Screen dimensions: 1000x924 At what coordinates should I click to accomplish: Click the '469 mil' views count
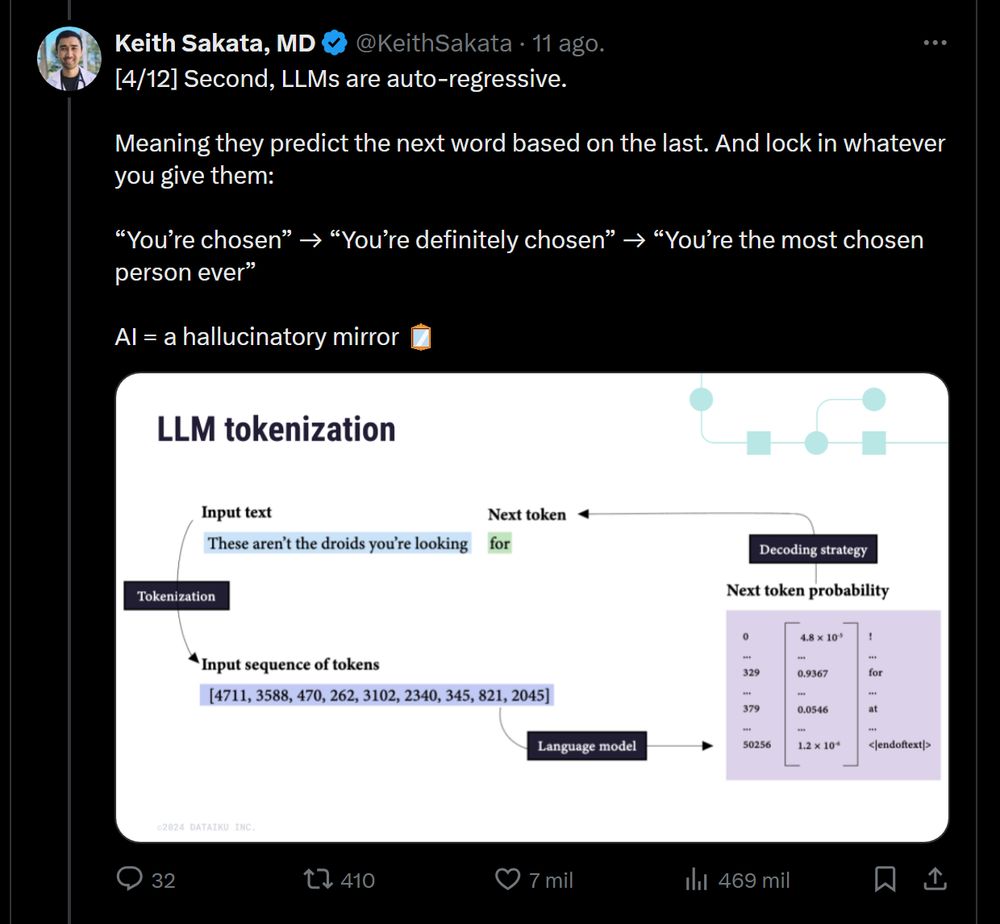pos(753,880)
